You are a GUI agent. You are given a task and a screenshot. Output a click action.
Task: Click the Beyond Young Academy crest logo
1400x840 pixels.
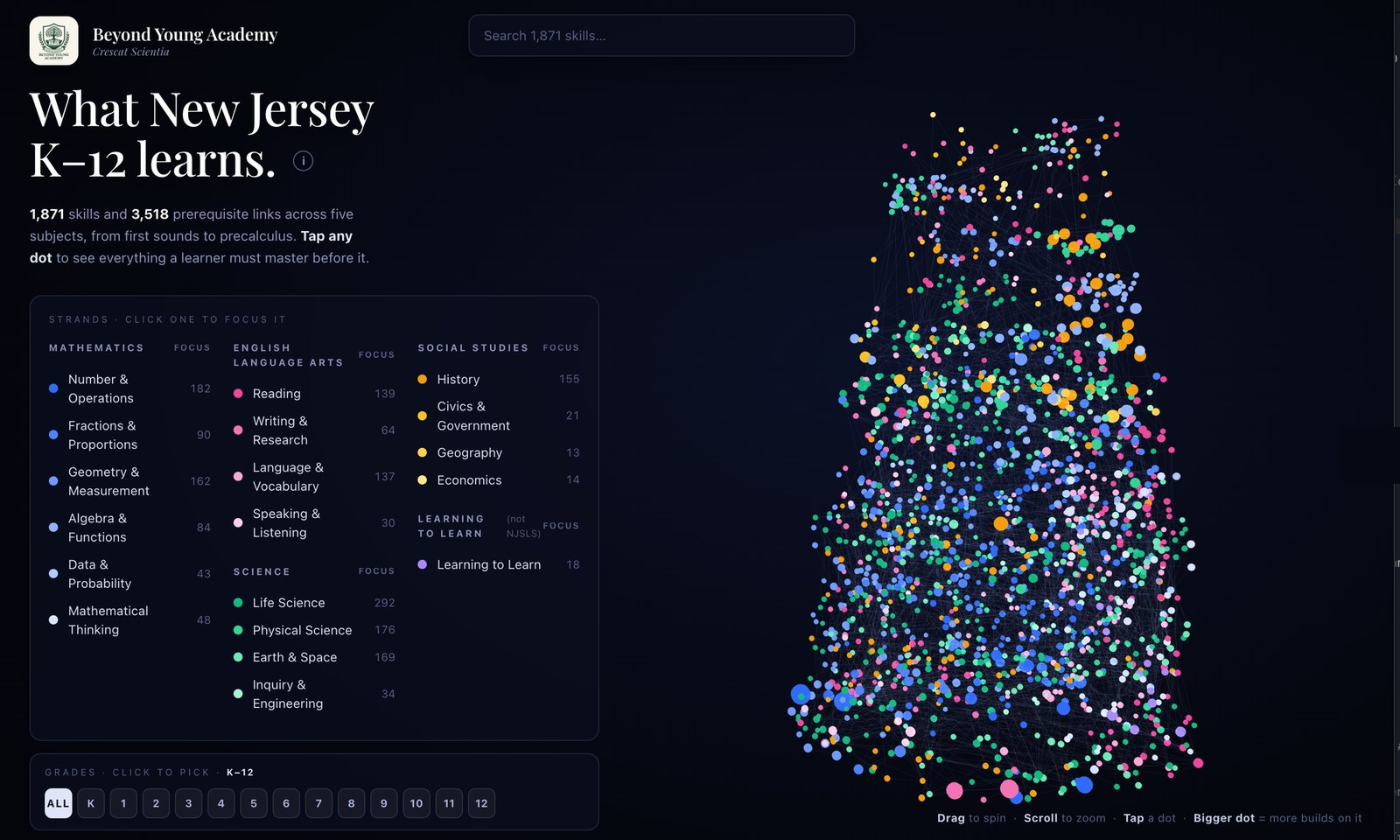point(53,40)
